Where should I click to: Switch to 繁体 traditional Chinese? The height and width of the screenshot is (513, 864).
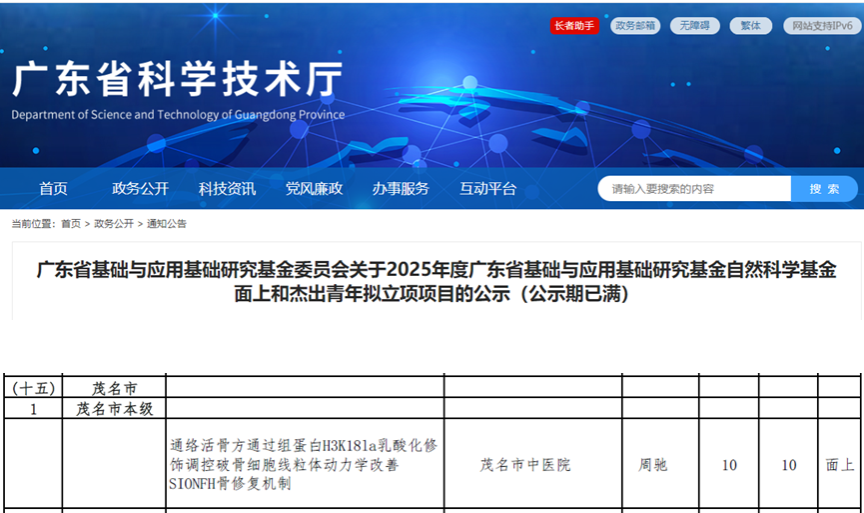coord(750,26)
